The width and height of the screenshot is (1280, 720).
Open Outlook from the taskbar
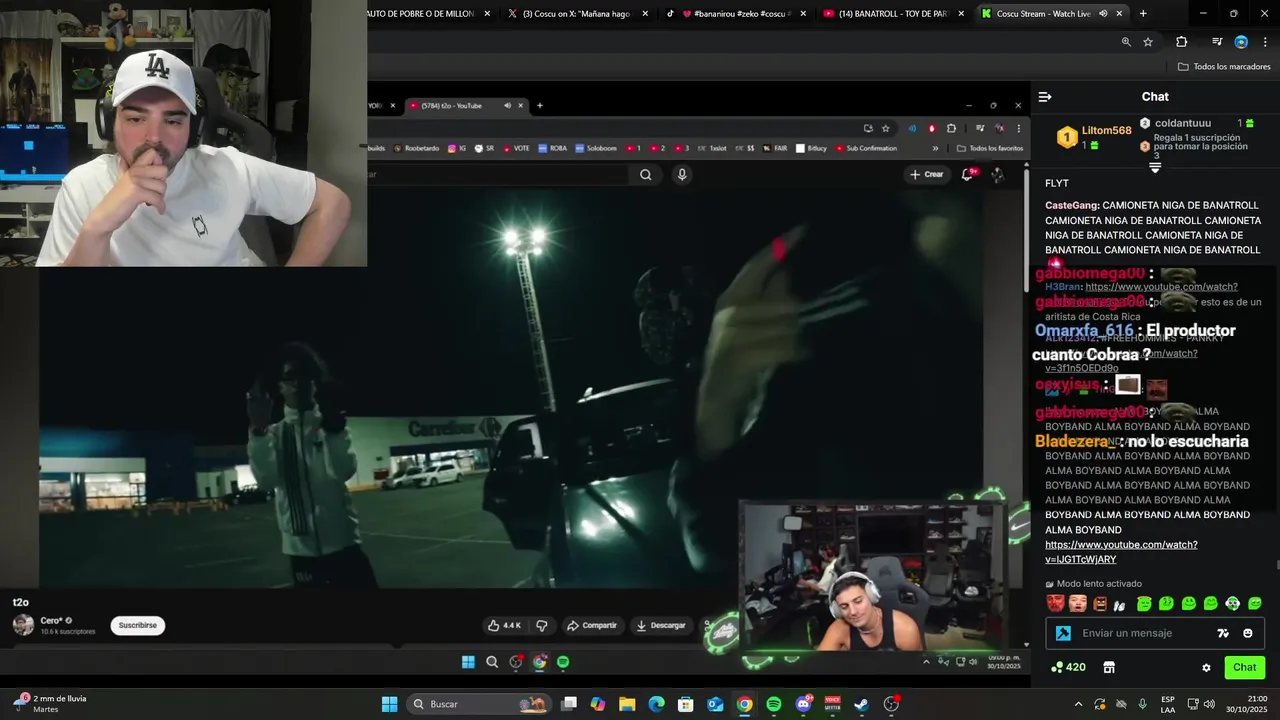pyautogui.click(x=715, y=704)
